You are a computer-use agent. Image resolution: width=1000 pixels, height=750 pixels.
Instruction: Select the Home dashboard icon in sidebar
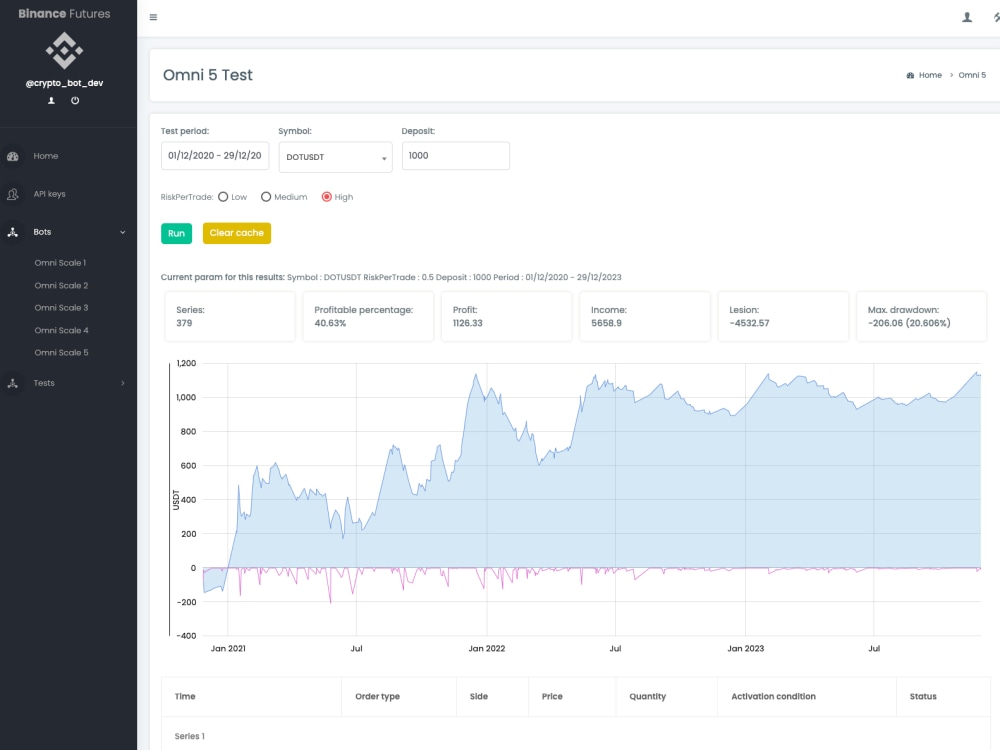[12, 156]
